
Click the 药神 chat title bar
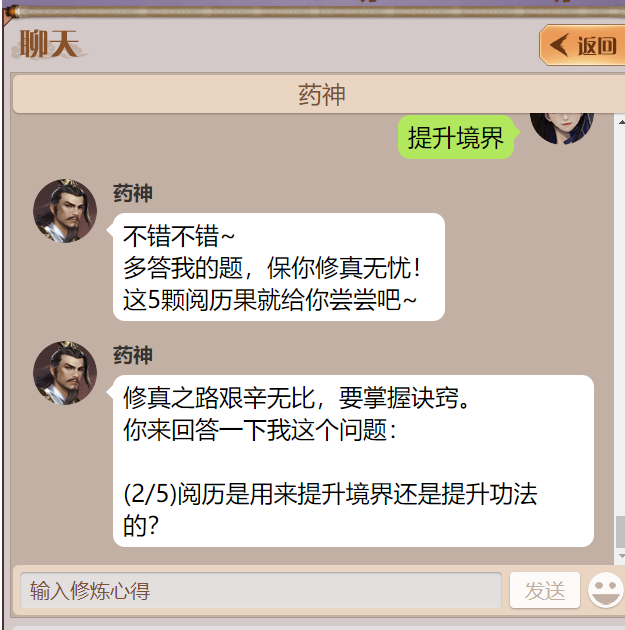pos(319,94)
